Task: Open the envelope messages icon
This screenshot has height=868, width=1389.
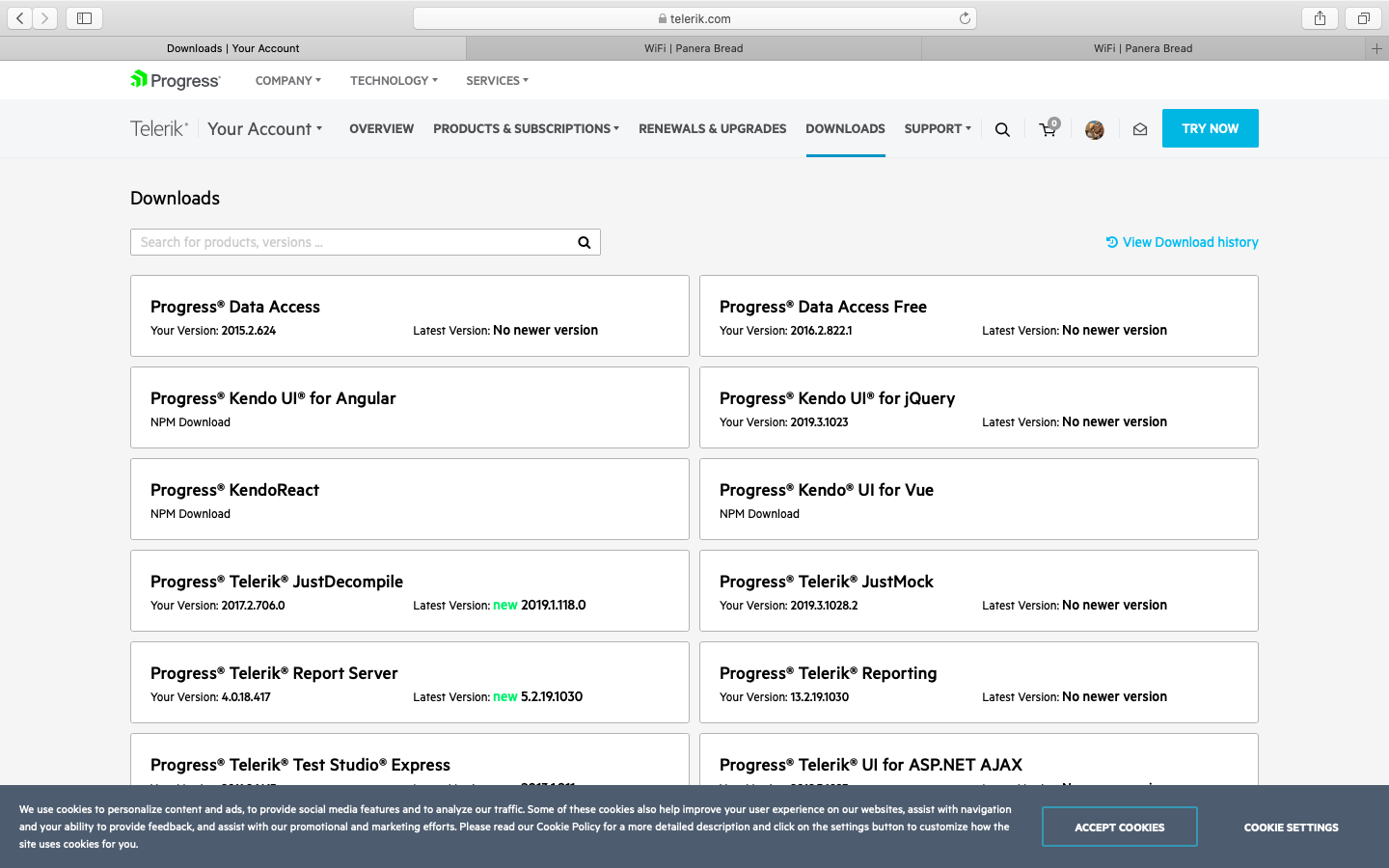Action: (1139, 129)
